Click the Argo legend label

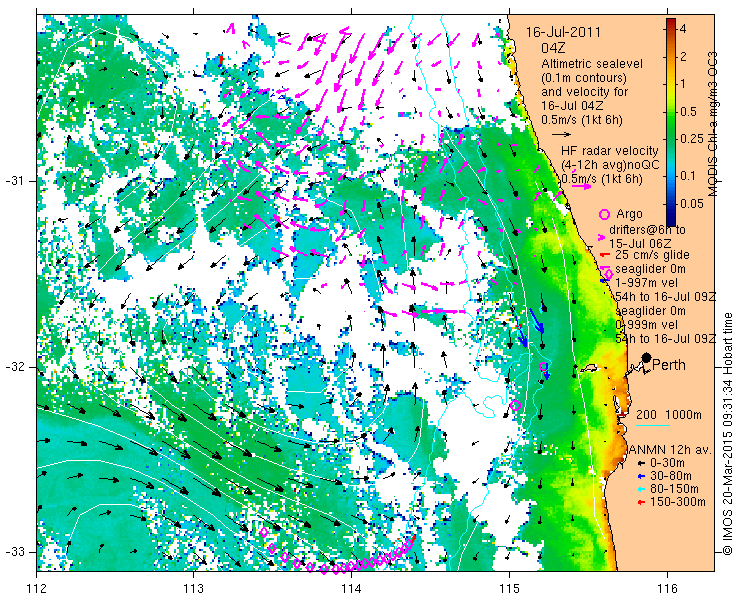pyautogui.click(x=629, y=214)
